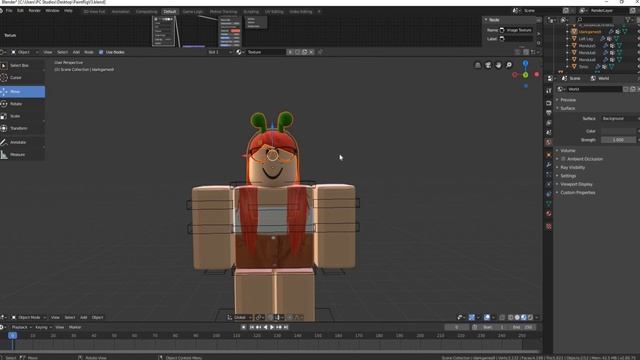The image size is (640, 360).
Task: Collapse the Surface panel
Action: tap(567, 108)
